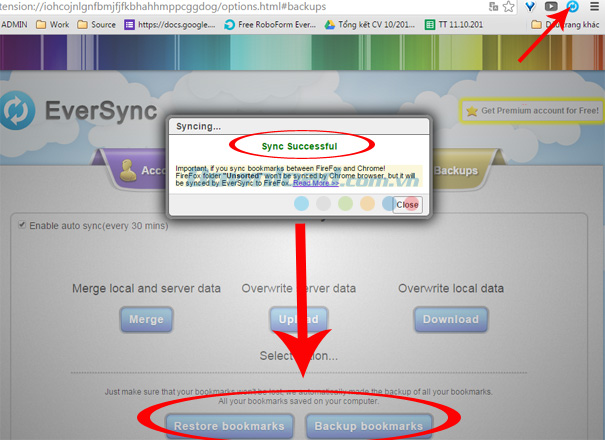Open the TT 11.10.201 spreadsheet bookmark
605x440 pixels.
point(454,25)
